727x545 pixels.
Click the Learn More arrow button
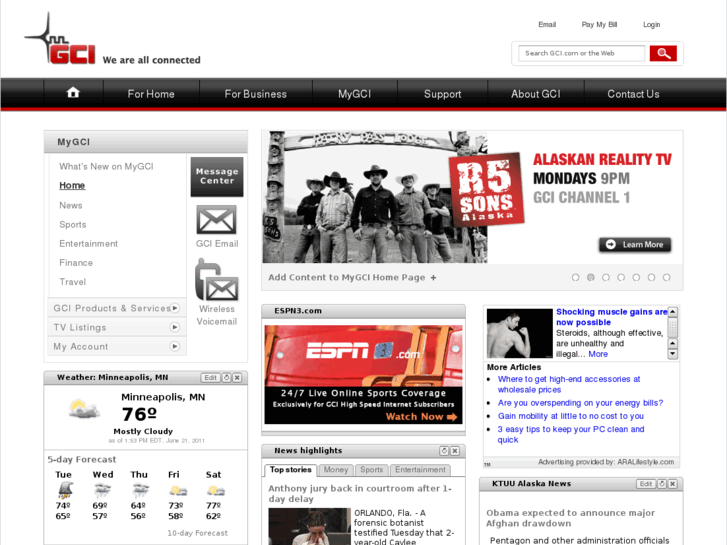point(635,244)
